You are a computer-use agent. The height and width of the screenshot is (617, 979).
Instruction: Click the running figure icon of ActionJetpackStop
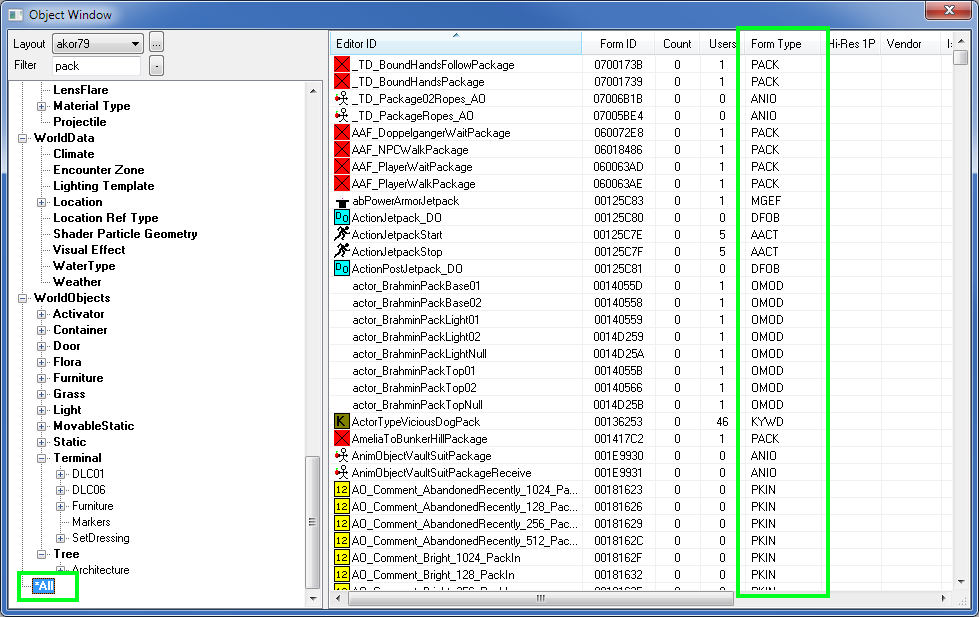coord(342,251)
